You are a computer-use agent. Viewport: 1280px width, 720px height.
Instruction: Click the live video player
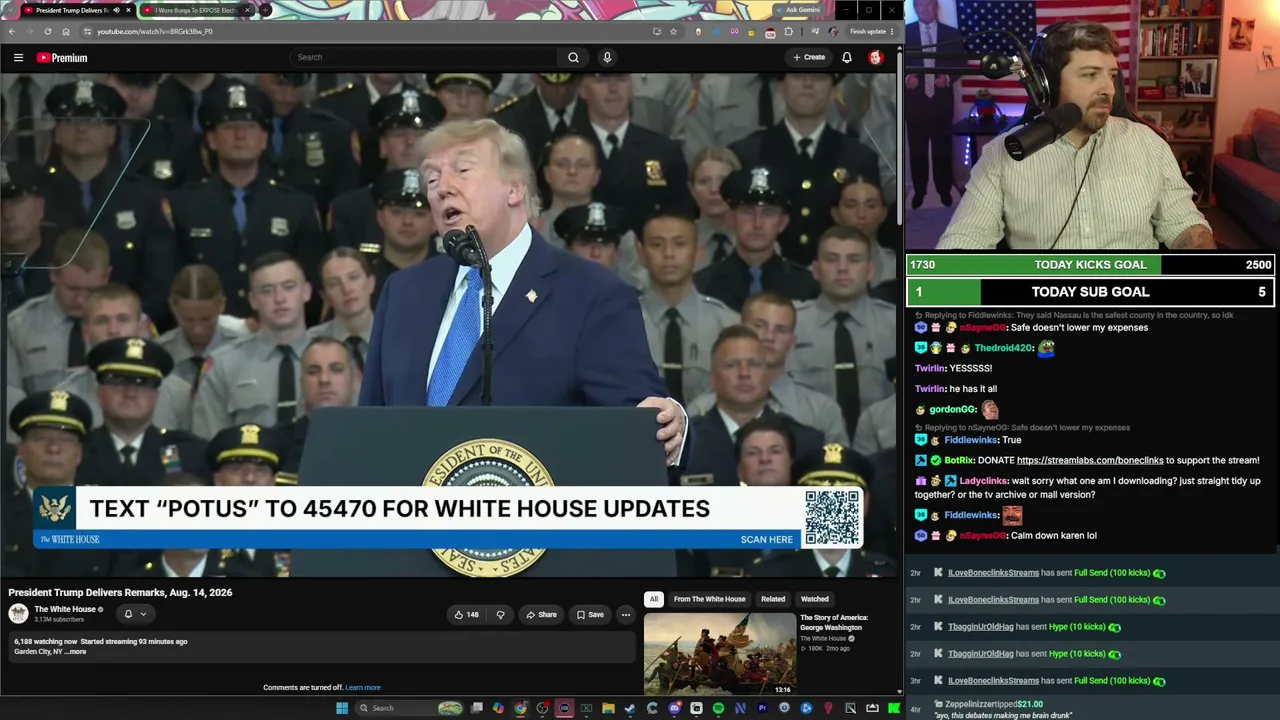pyautogui.click(x=449, y=325)
